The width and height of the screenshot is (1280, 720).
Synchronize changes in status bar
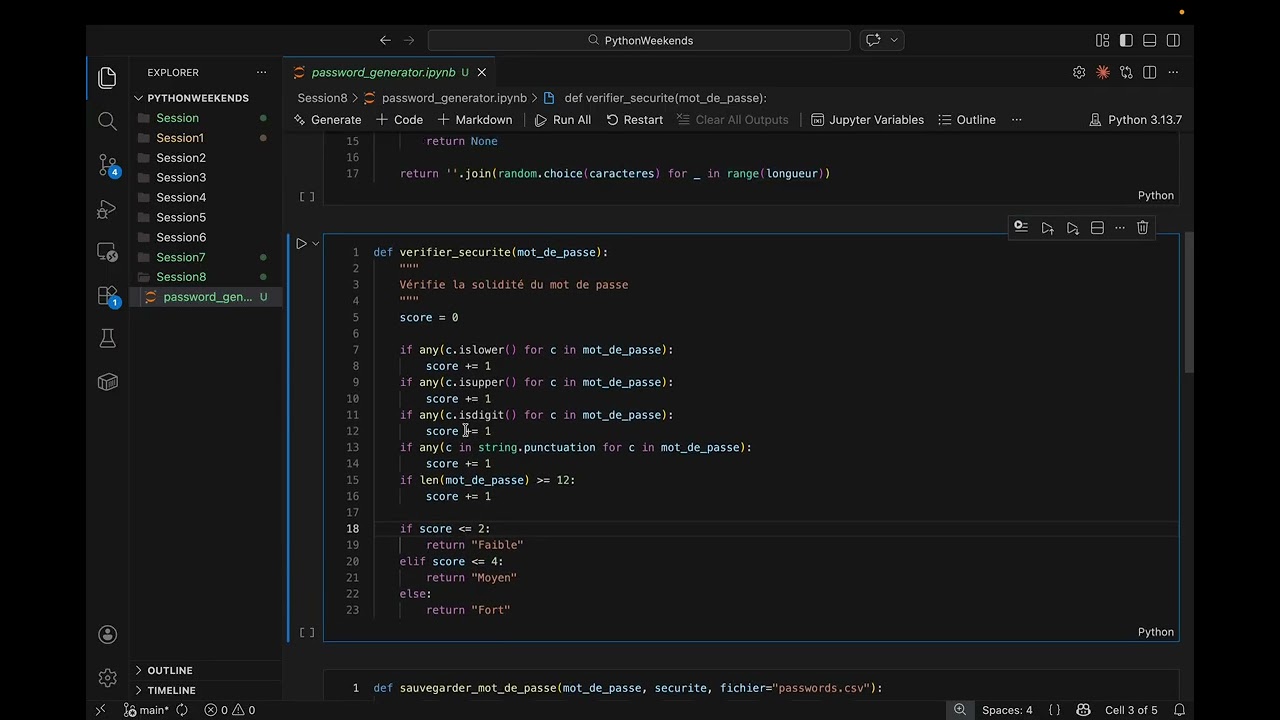[182, 710]
